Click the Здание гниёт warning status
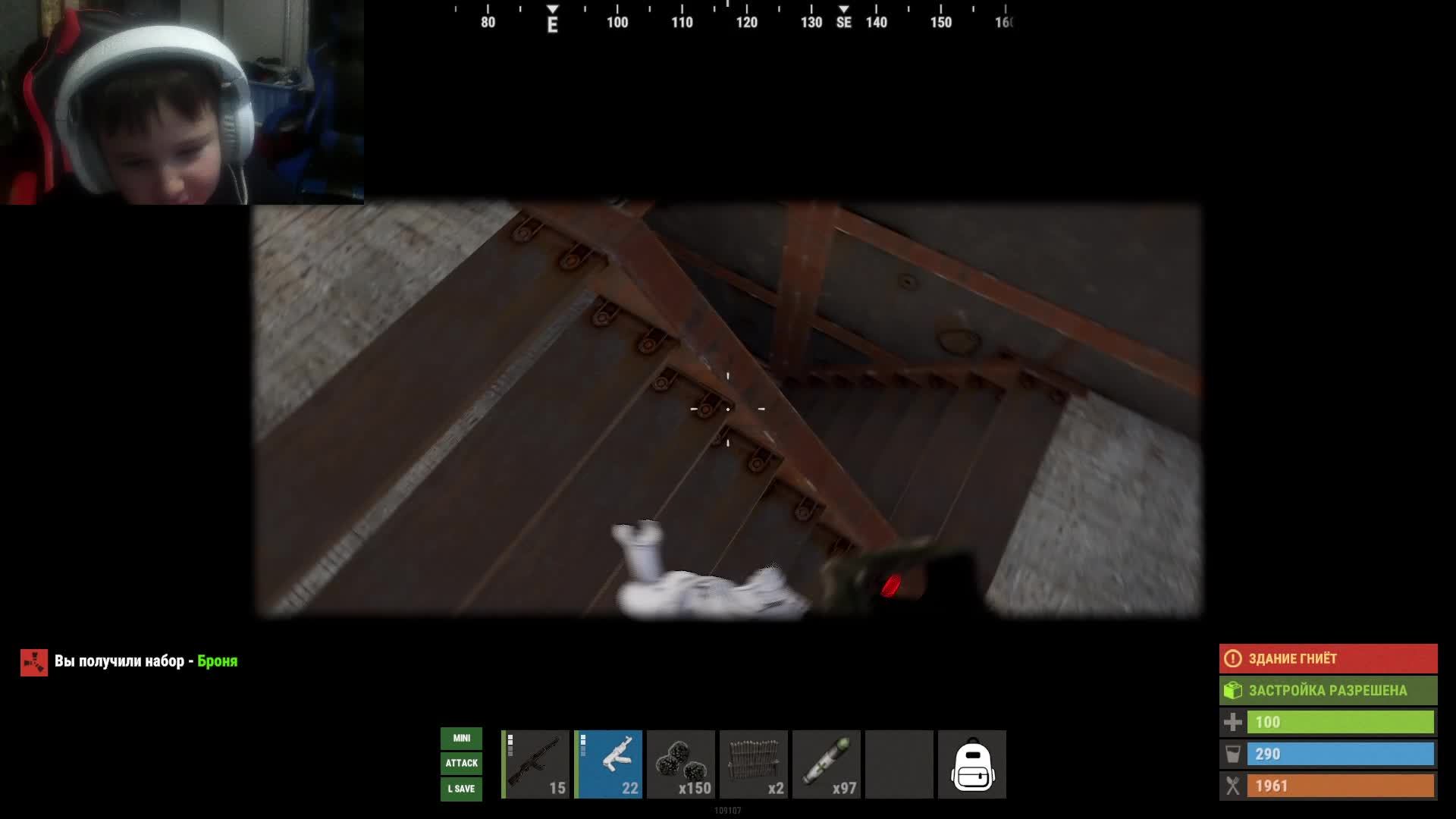 1328,658
